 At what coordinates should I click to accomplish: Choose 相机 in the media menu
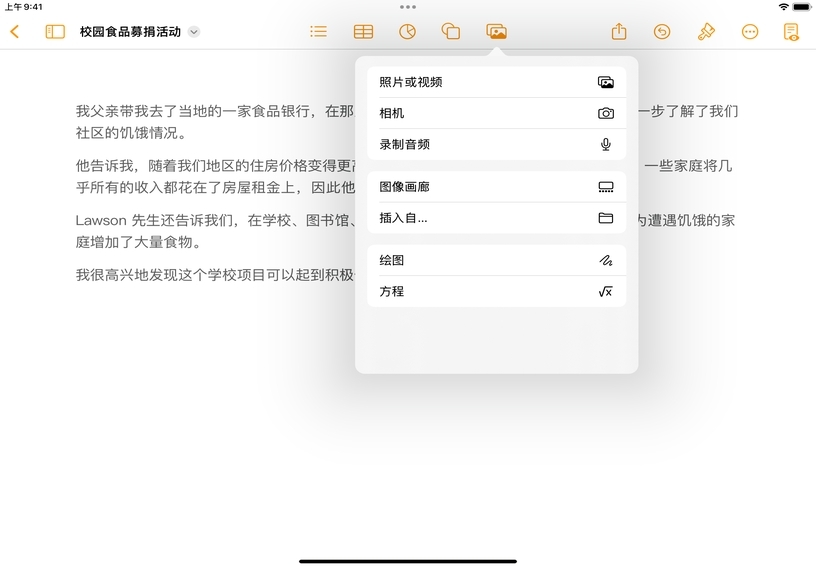(x=496, y=113)
